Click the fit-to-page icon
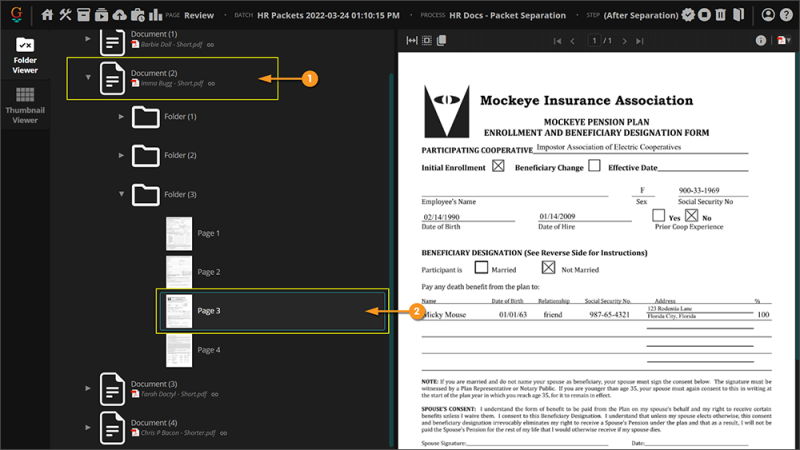 click(x=427, y=40)
